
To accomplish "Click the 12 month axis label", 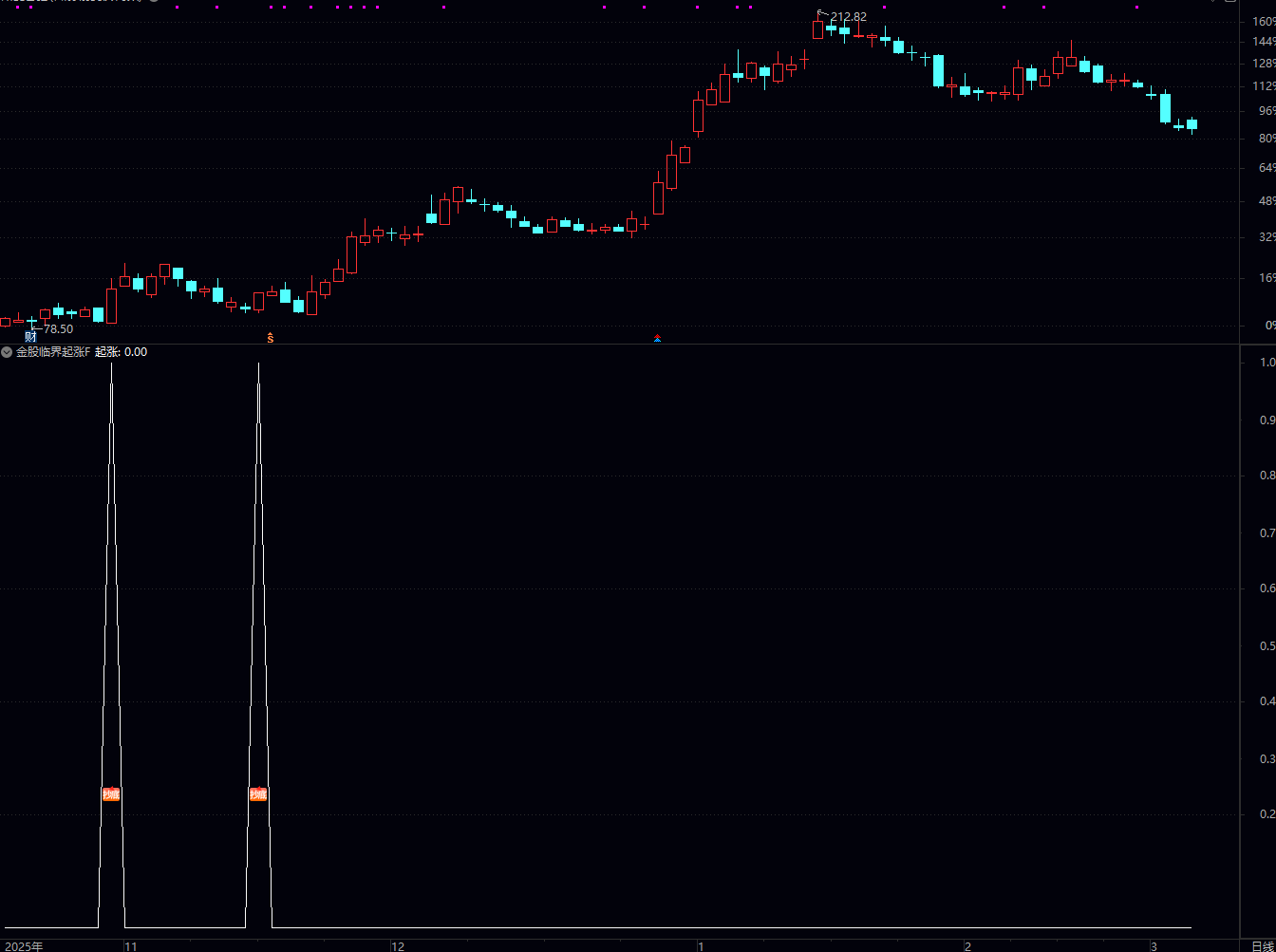I will 399,945.
